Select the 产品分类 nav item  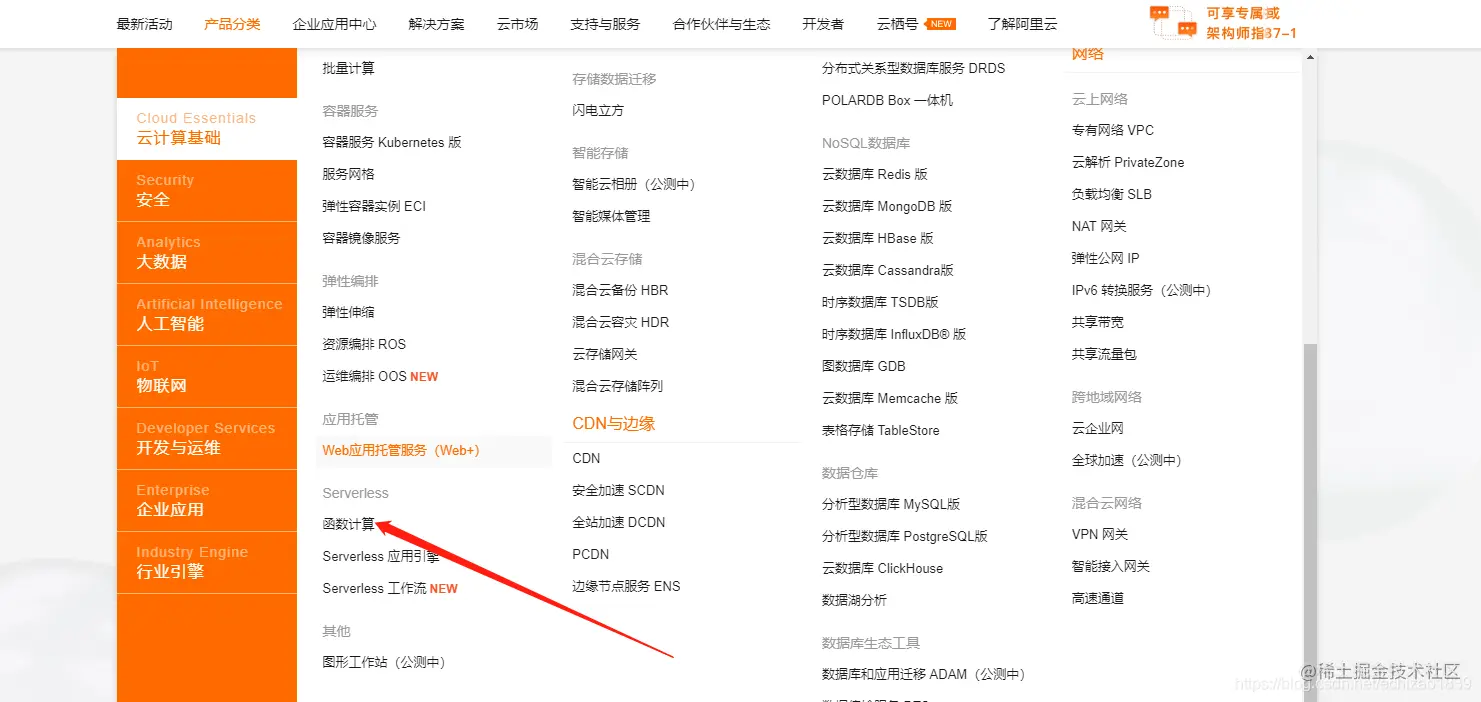pos(232,24)
